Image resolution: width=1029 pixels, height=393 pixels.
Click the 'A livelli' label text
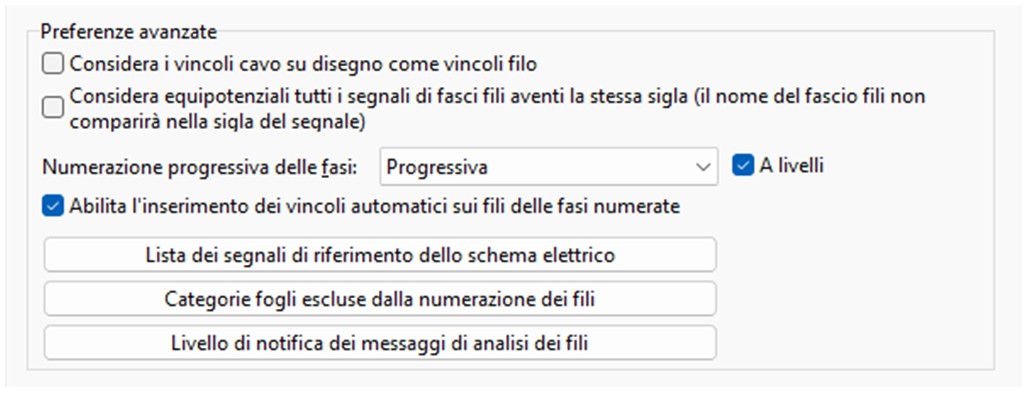(x=791, y=166)
